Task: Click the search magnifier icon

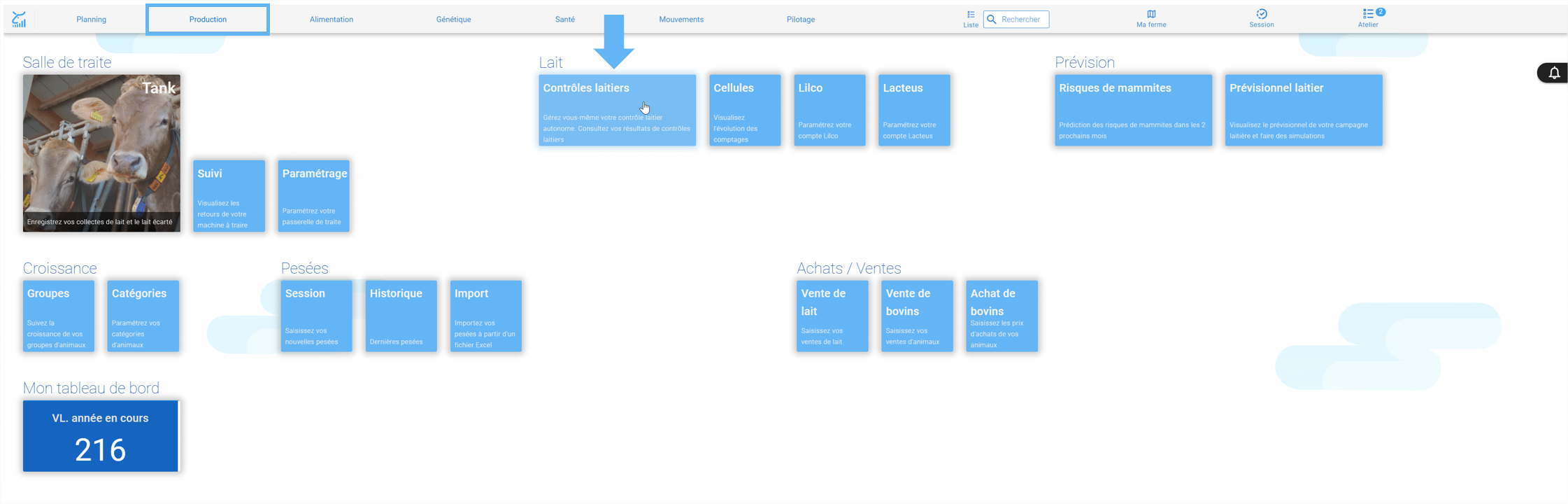Action: click(x=992, y=20)
